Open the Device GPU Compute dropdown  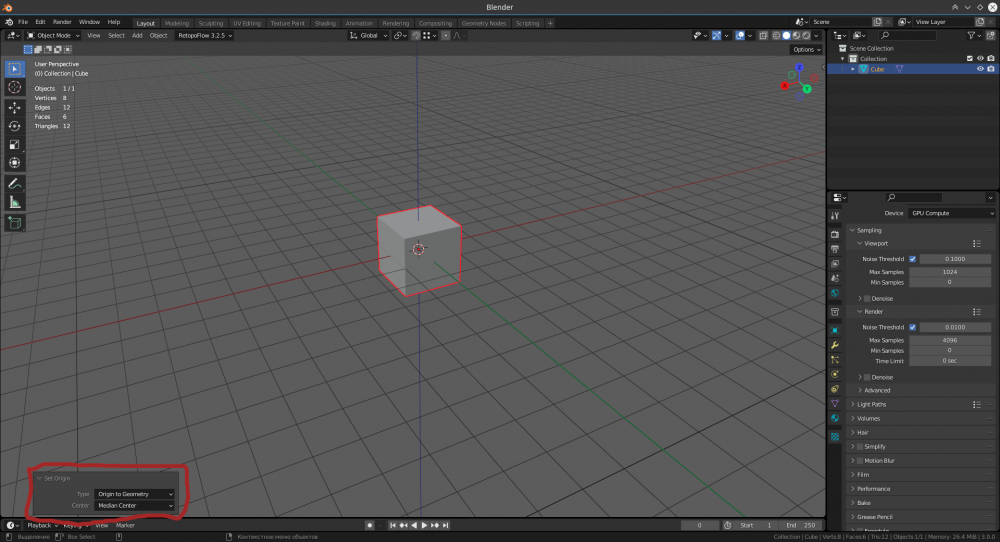click(x=951, y=213)
